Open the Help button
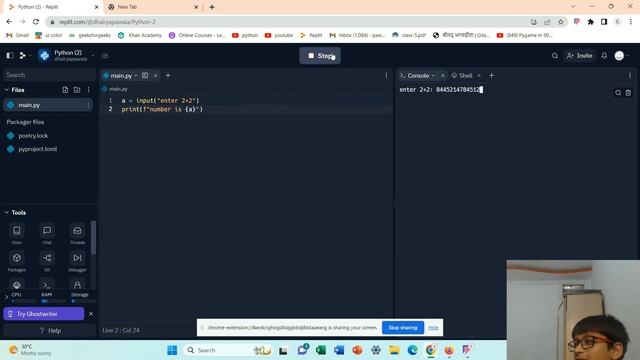640x360 pixels. (50, 331)
